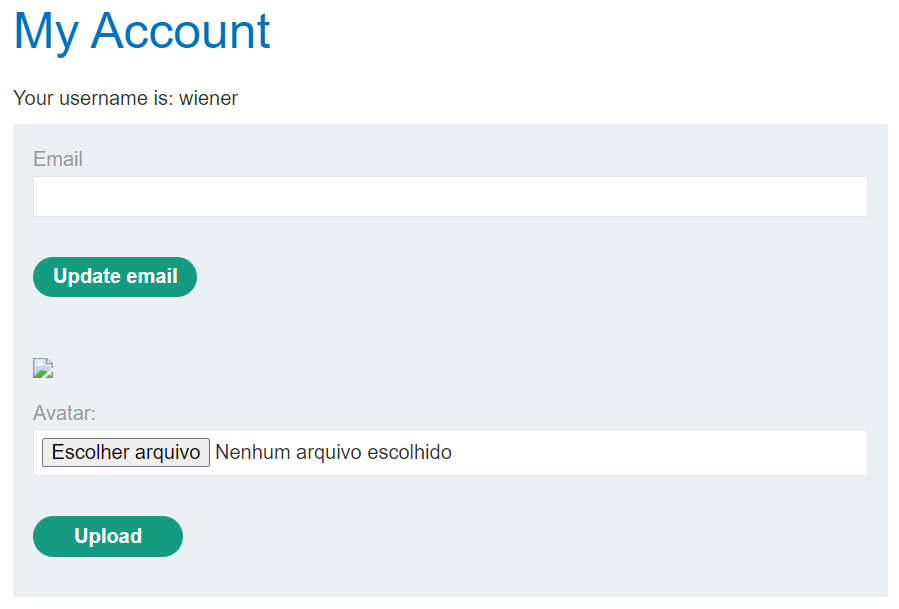Click the broken avatar image icon
The image size is (899, 609).
pyautogui.click(x=42, y=369)
